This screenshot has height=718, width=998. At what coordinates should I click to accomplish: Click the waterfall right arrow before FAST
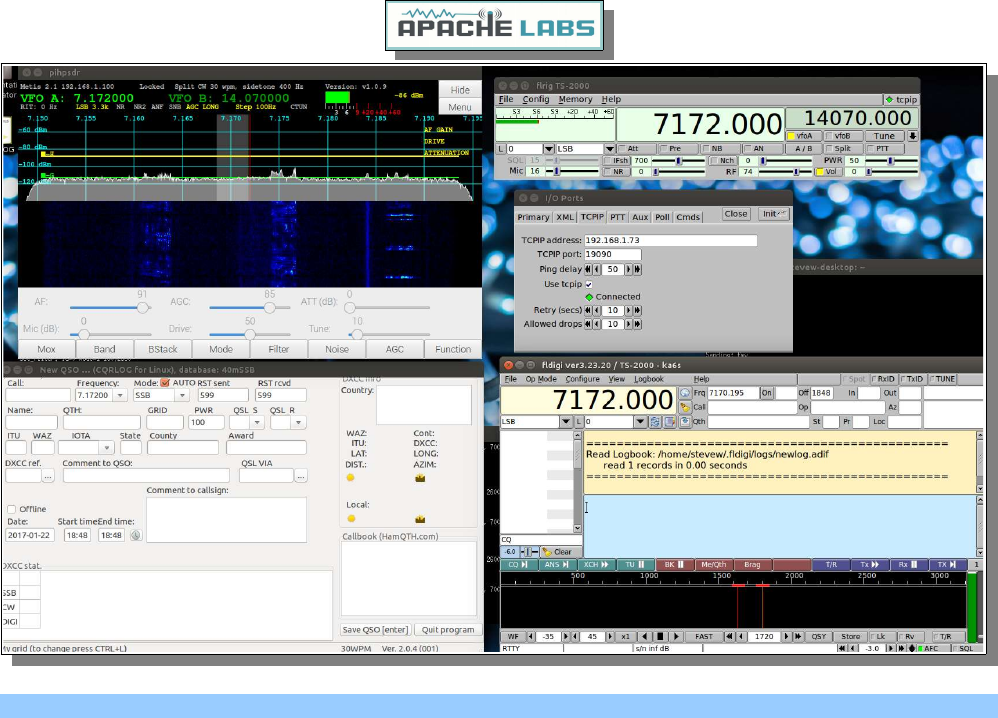[676, 636]
